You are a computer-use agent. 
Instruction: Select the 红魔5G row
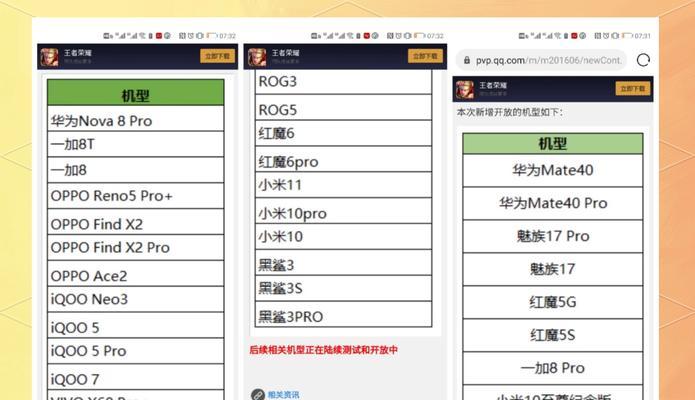552,302
